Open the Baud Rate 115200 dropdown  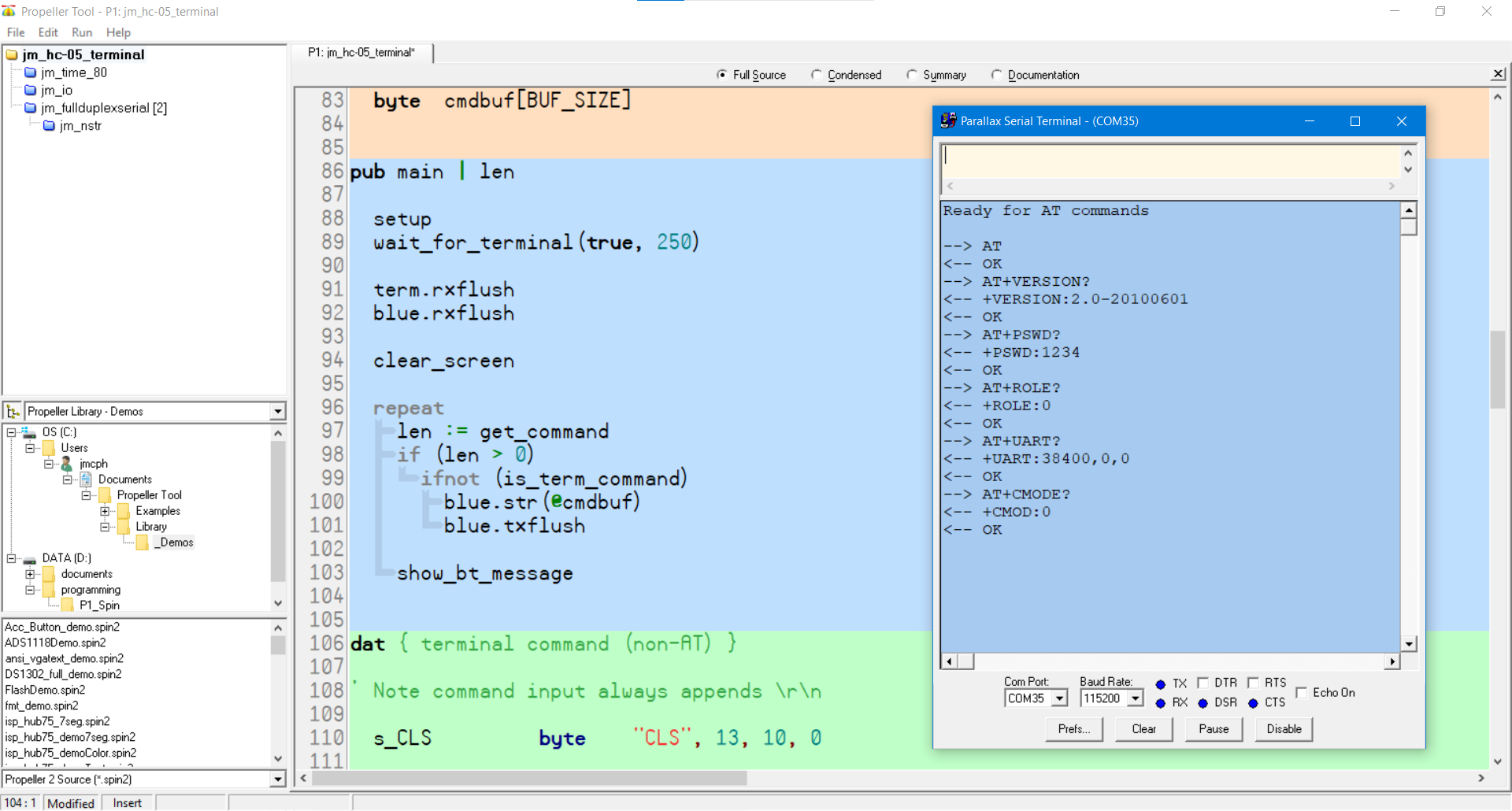[x=1135, y=698]
